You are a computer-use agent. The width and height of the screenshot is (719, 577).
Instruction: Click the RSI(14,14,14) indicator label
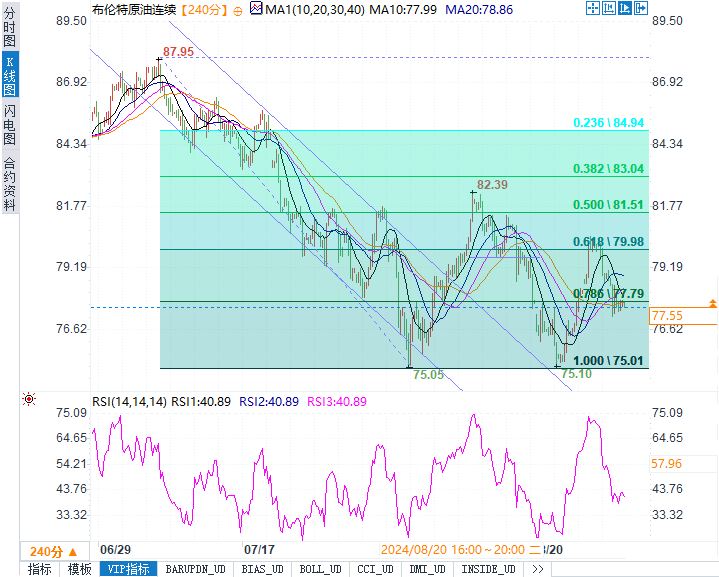[129, 402]
